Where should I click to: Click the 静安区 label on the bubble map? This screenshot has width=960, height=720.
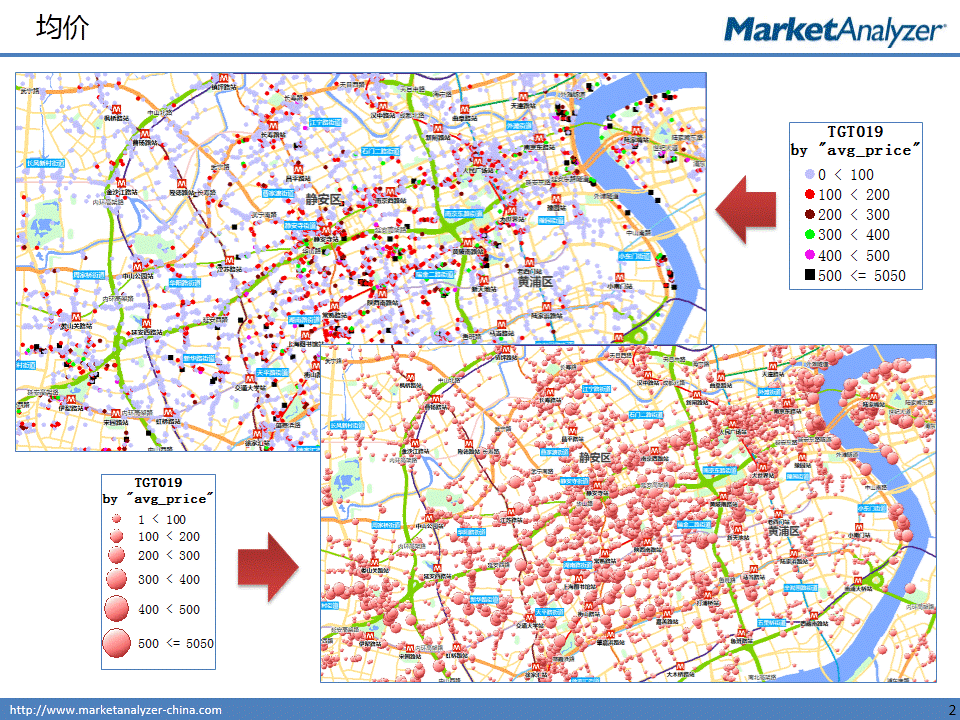pyautogui.click(x=594, y=457)
